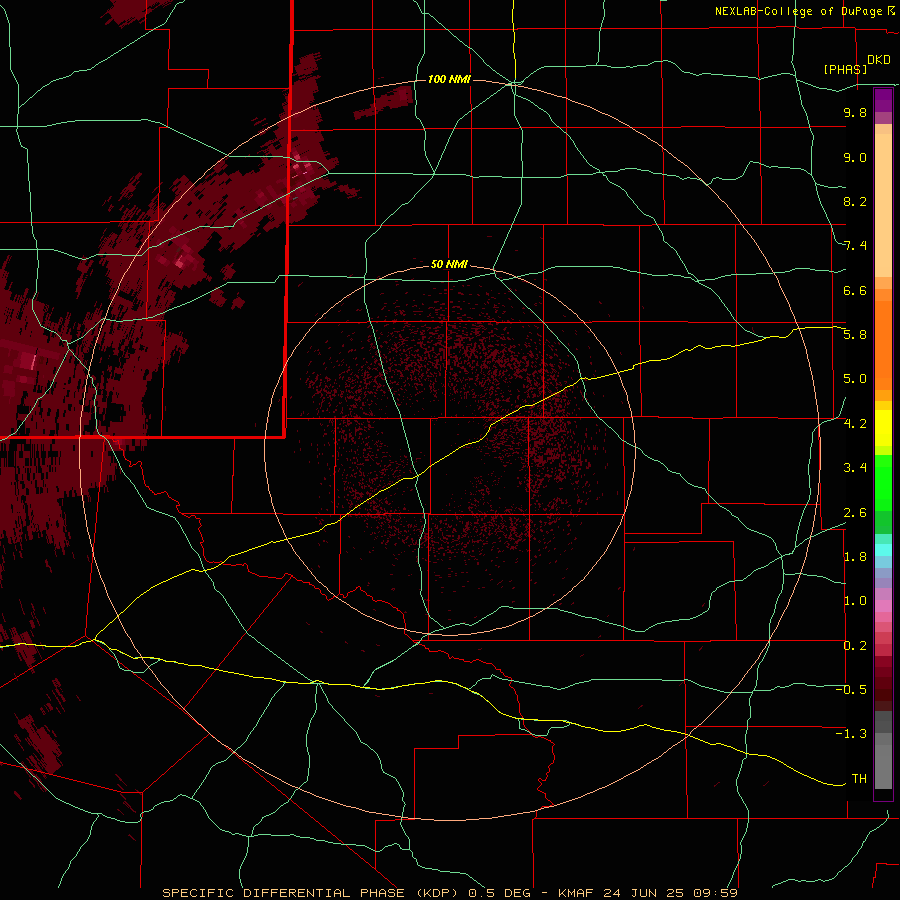Click the 0.2 value on the color scale
Viewport: 900px width, 900px height.
[855, 646]
